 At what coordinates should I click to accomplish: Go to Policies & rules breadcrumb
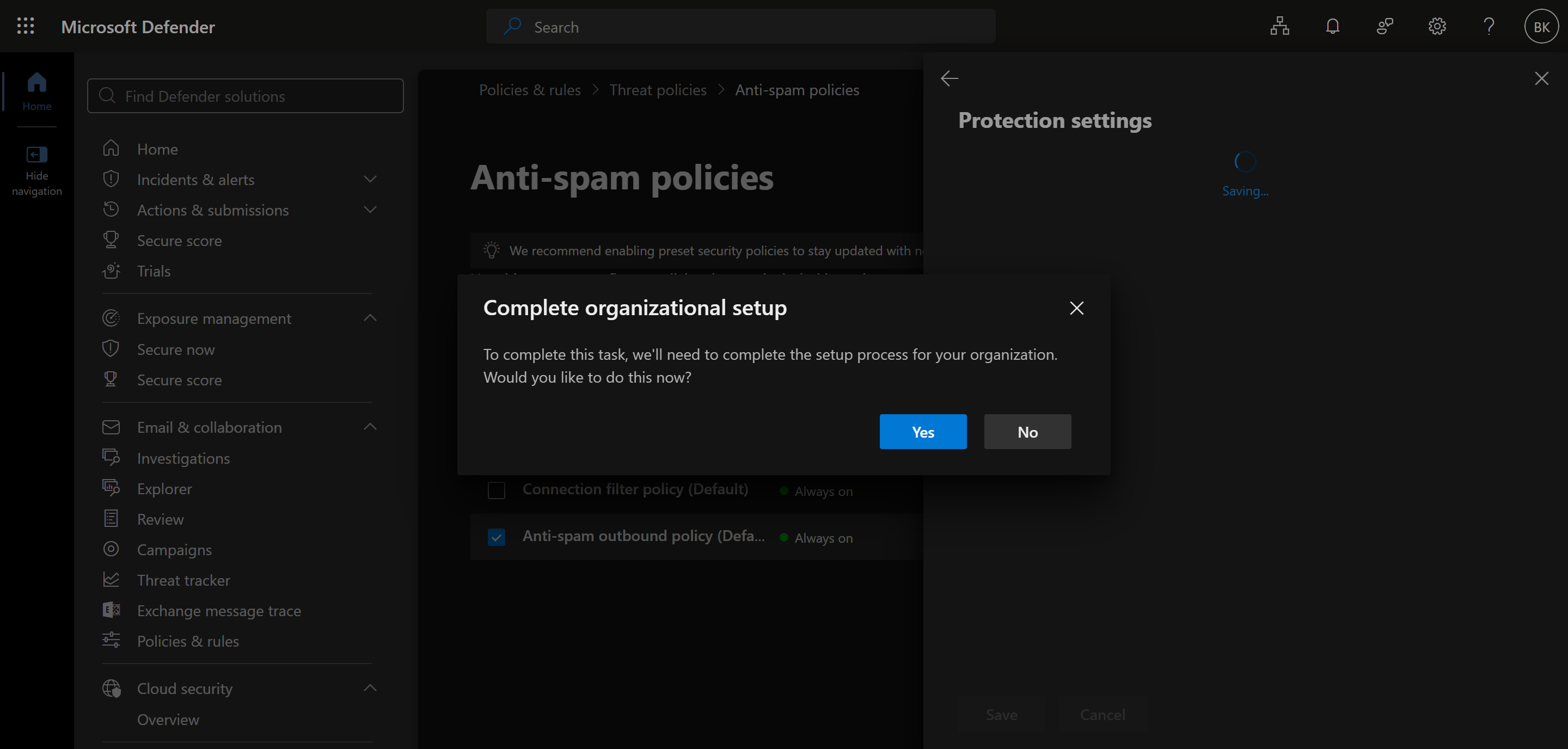[530, 89]
